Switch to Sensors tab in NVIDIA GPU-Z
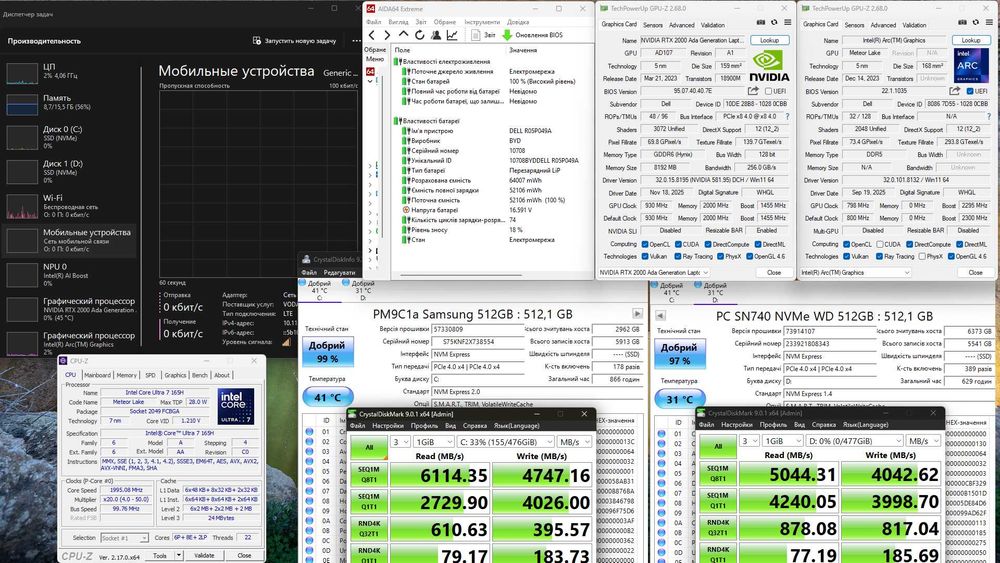 point(652,25)
